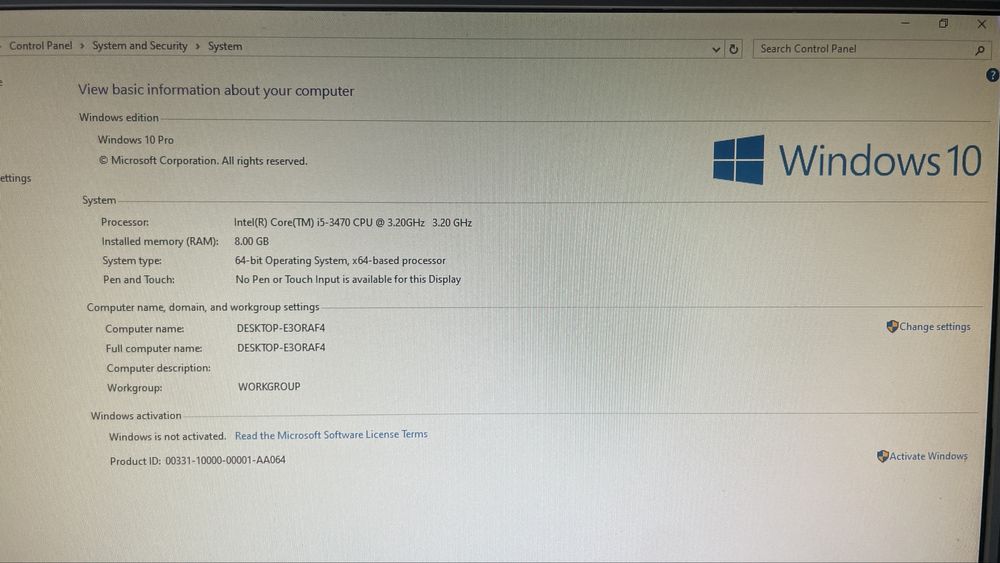Click the search magnifier icon

(980, 50)
